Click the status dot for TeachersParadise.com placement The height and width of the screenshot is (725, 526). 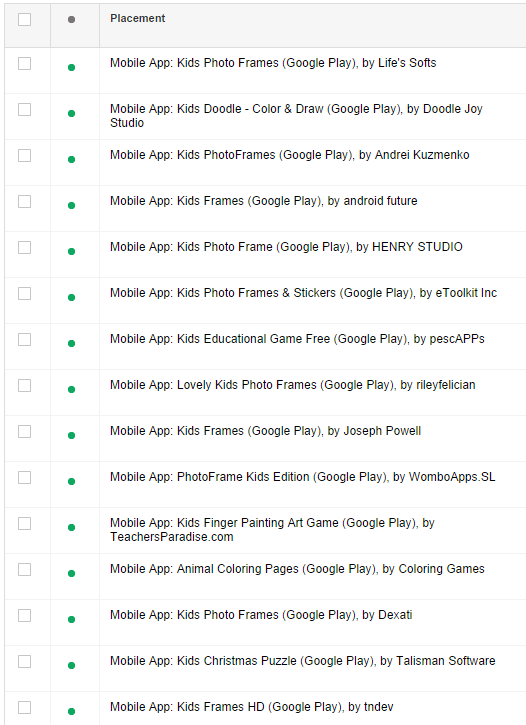[71, 528]
